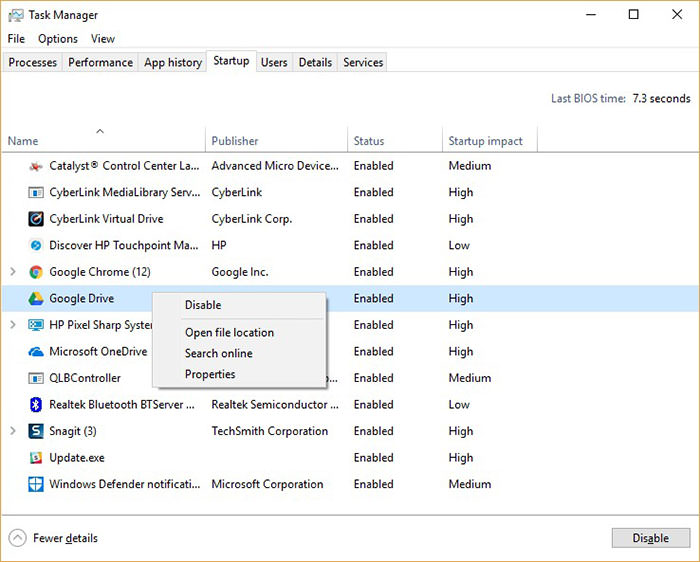Open the Options menu
Screen dimensions: 700x562
tap(58, 39)
